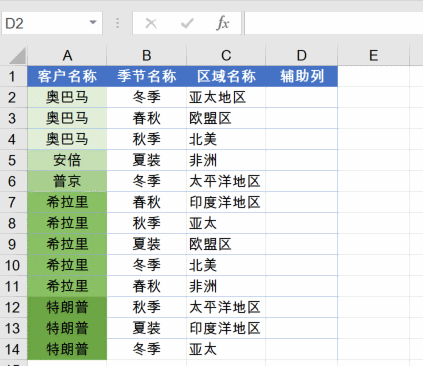The image size is (423, 366).
Task: Select row 2 header
Action: pyautogui.click(x=13, y=97)
